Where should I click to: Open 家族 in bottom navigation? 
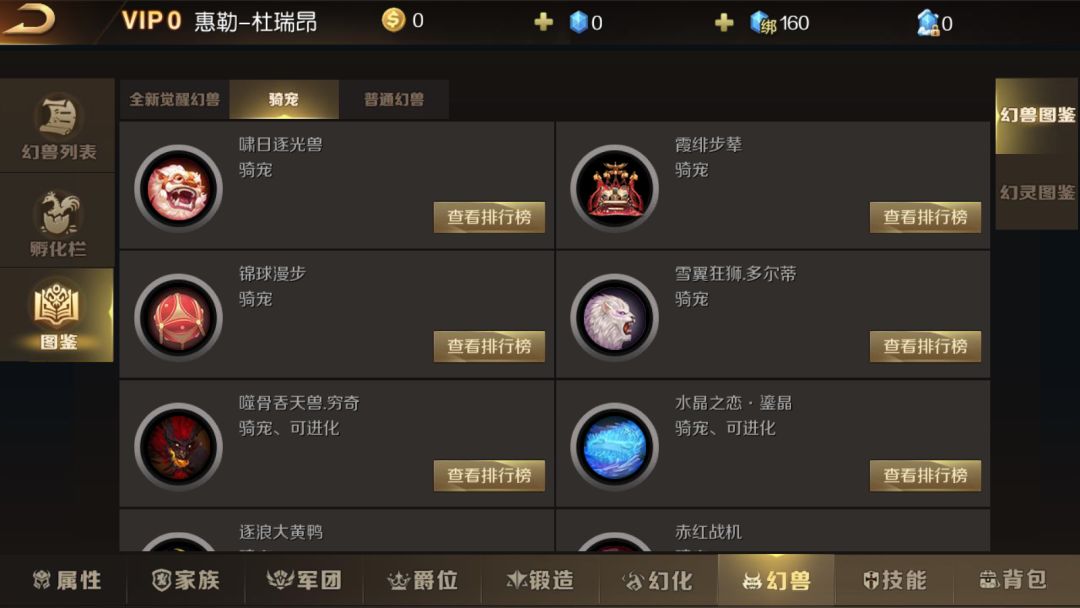click(185, 580)
